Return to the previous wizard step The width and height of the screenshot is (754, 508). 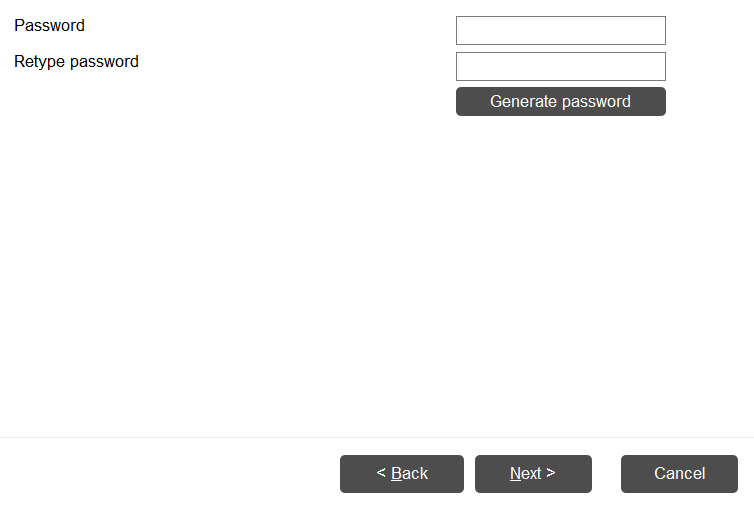[401, 474]
